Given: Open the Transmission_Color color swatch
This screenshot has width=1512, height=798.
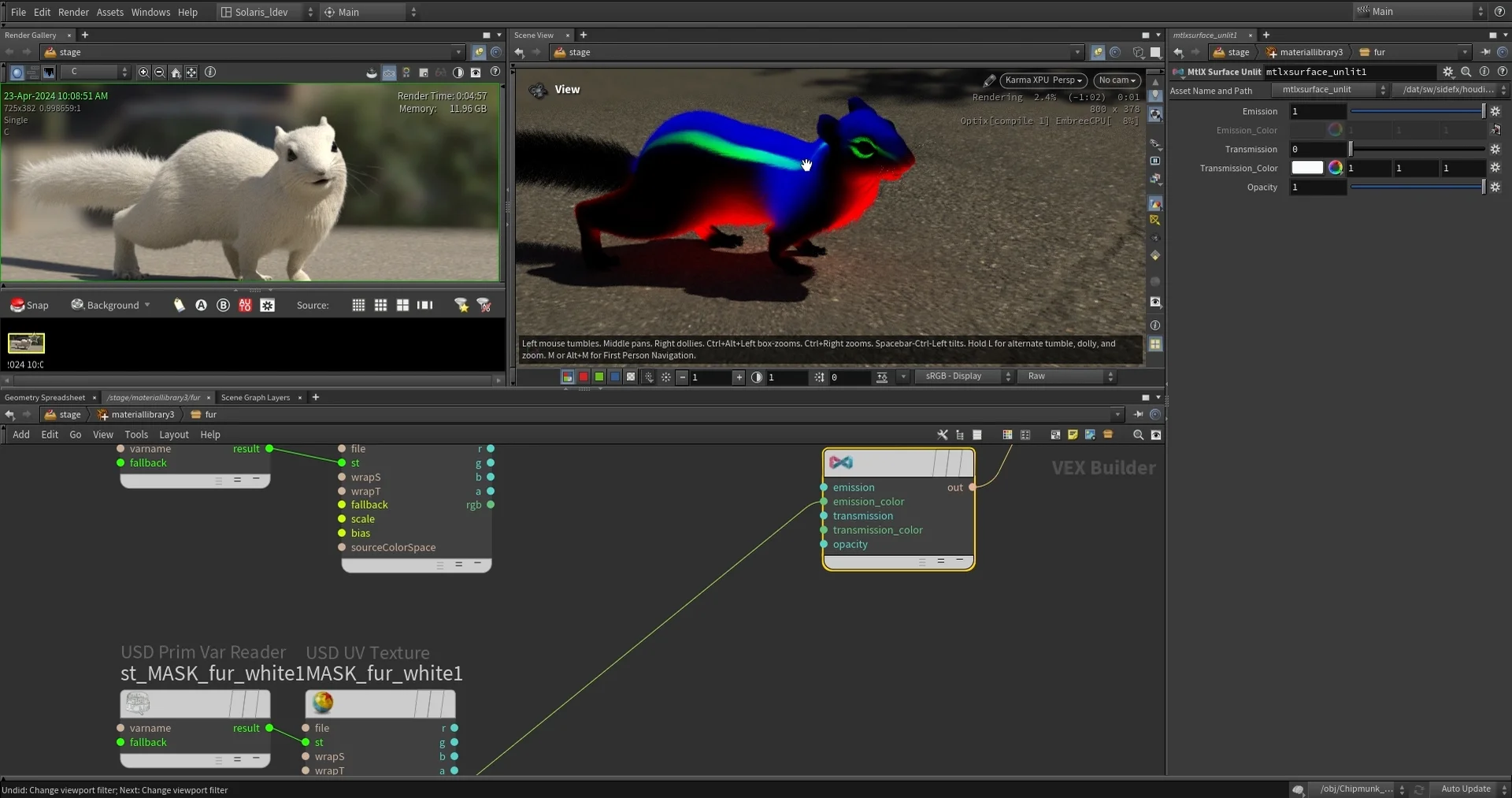Looking at the screenshot, I should (1307, 168).
